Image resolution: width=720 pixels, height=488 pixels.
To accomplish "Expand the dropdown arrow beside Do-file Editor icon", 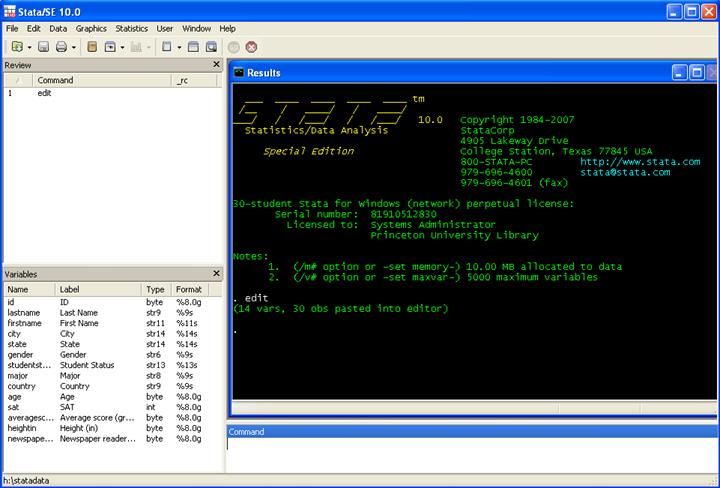I will coord(178,47).
